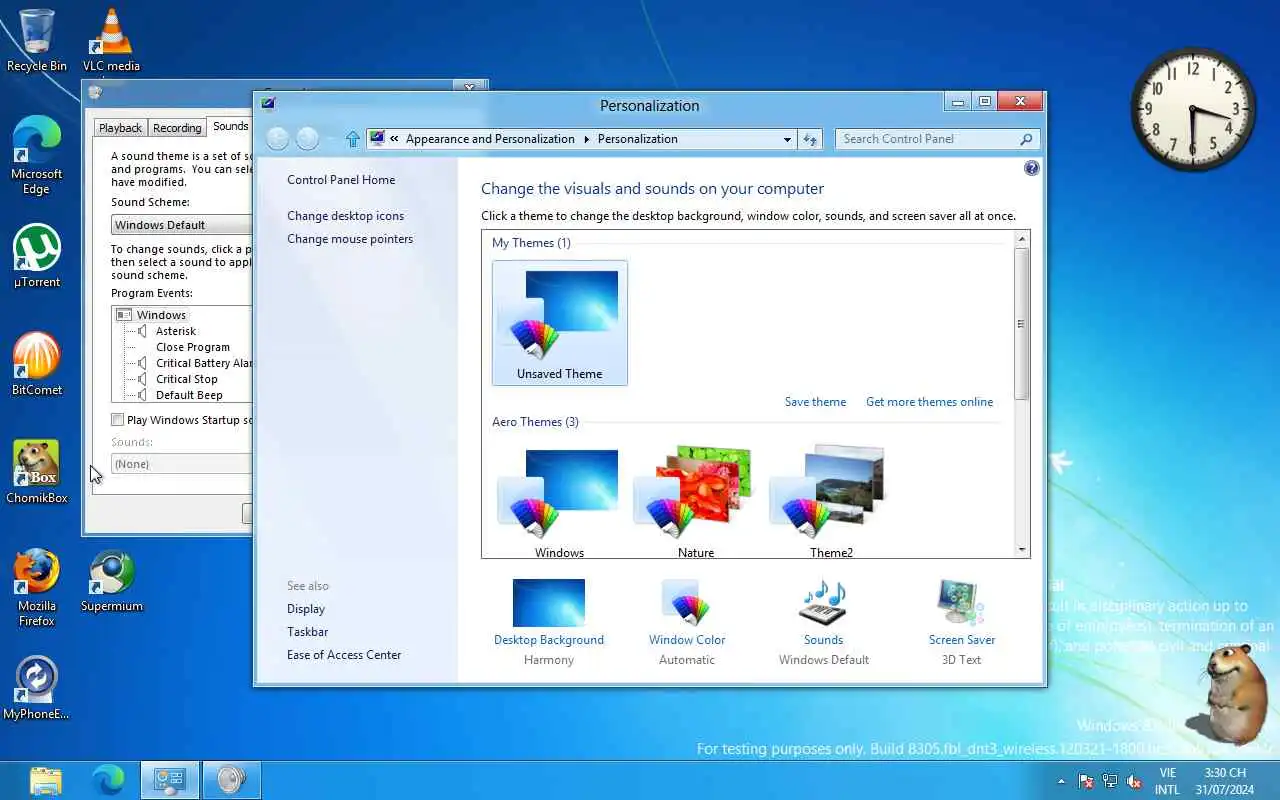Screen dimensions: 1280x800
Task: Open Change mouse pointers link
Action: click(350, 239)
